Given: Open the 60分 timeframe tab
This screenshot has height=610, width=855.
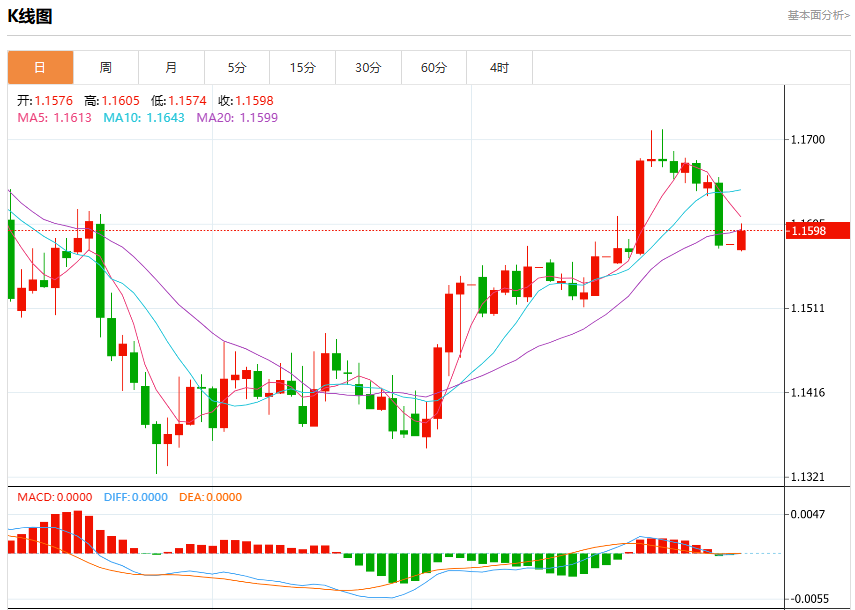Looking at the screenshot, I should pyautogui.click(x=433, y=68).
